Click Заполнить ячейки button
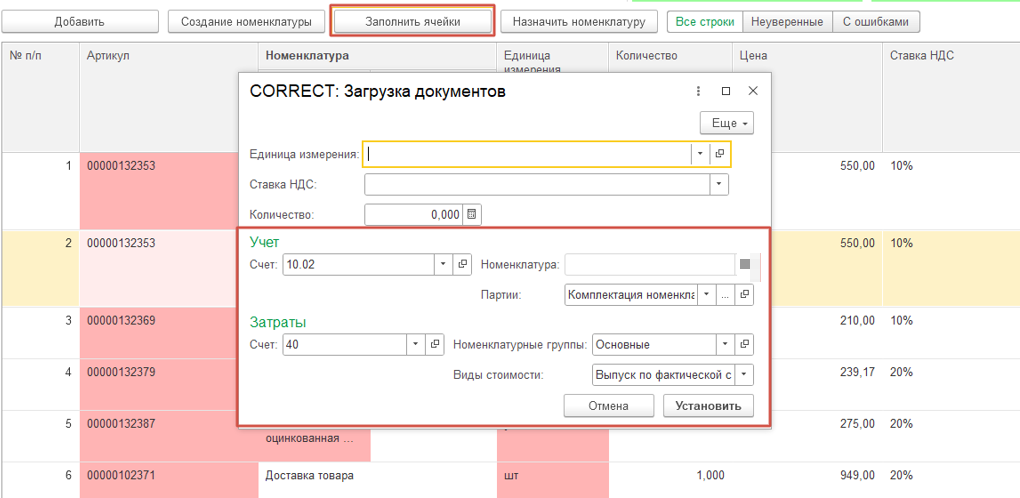 pos(412,21)
